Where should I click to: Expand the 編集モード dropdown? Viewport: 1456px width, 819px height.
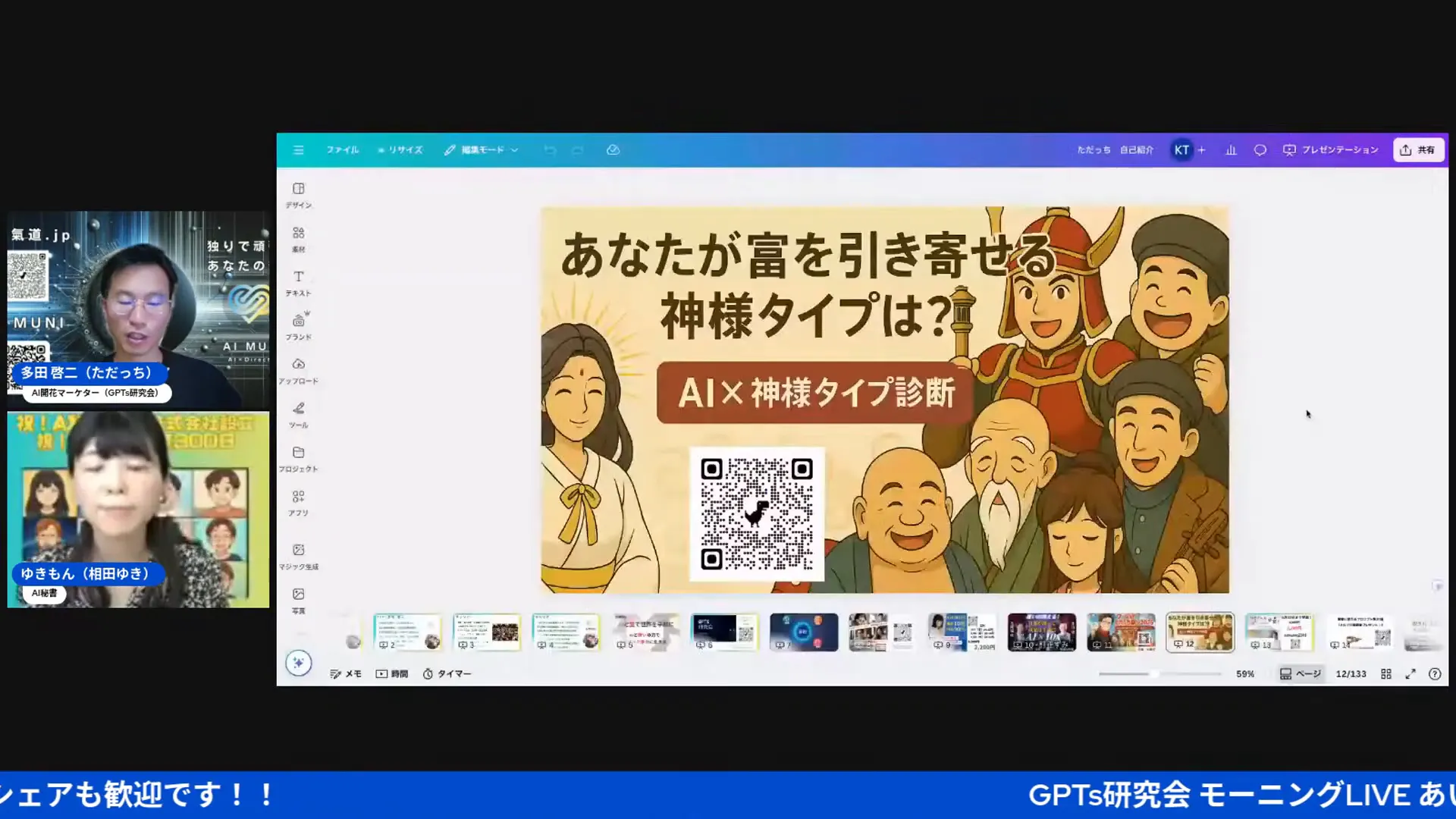[x=482, y=150]
